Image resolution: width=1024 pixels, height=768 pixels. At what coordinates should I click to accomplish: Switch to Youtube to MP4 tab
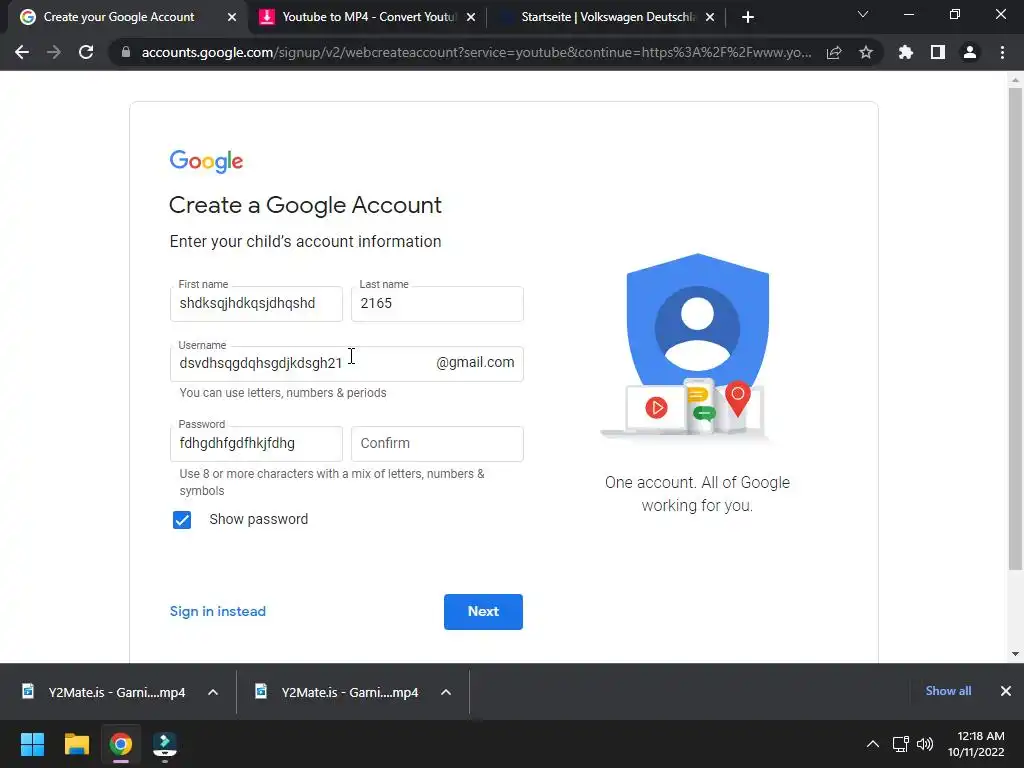(x=369, y=17)
